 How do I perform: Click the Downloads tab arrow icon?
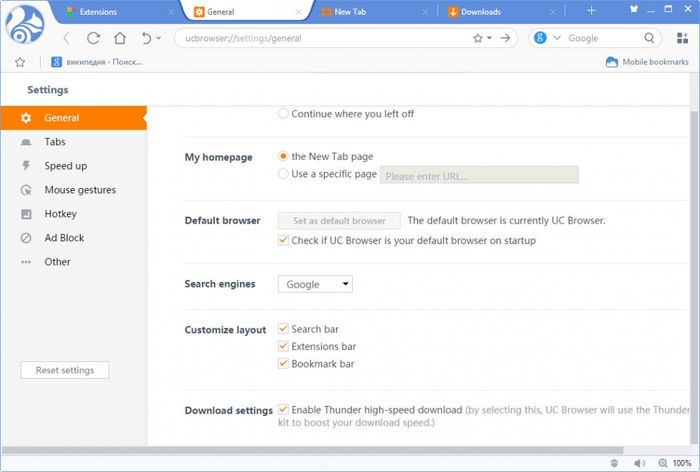[x=453, y=12]
